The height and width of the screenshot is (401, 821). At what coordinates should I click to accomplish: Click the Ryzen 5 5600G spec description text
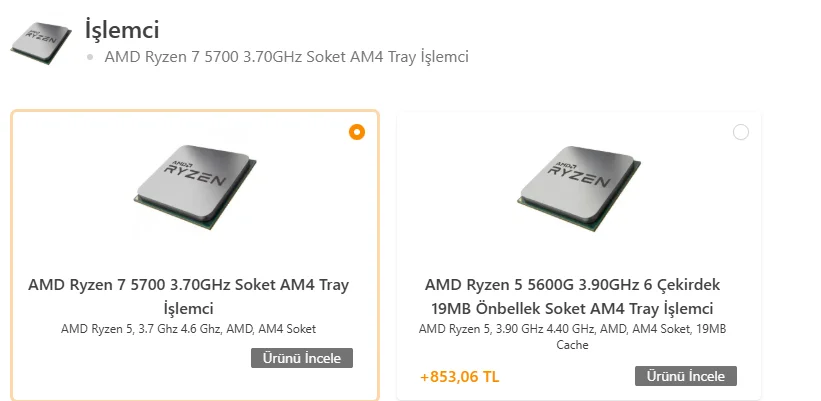click(572, 336)
